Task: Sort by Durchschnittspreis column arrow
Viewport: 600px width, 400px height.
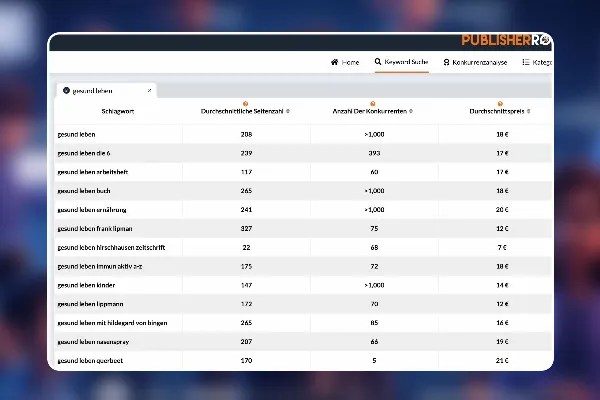Action: pos(528,111)
